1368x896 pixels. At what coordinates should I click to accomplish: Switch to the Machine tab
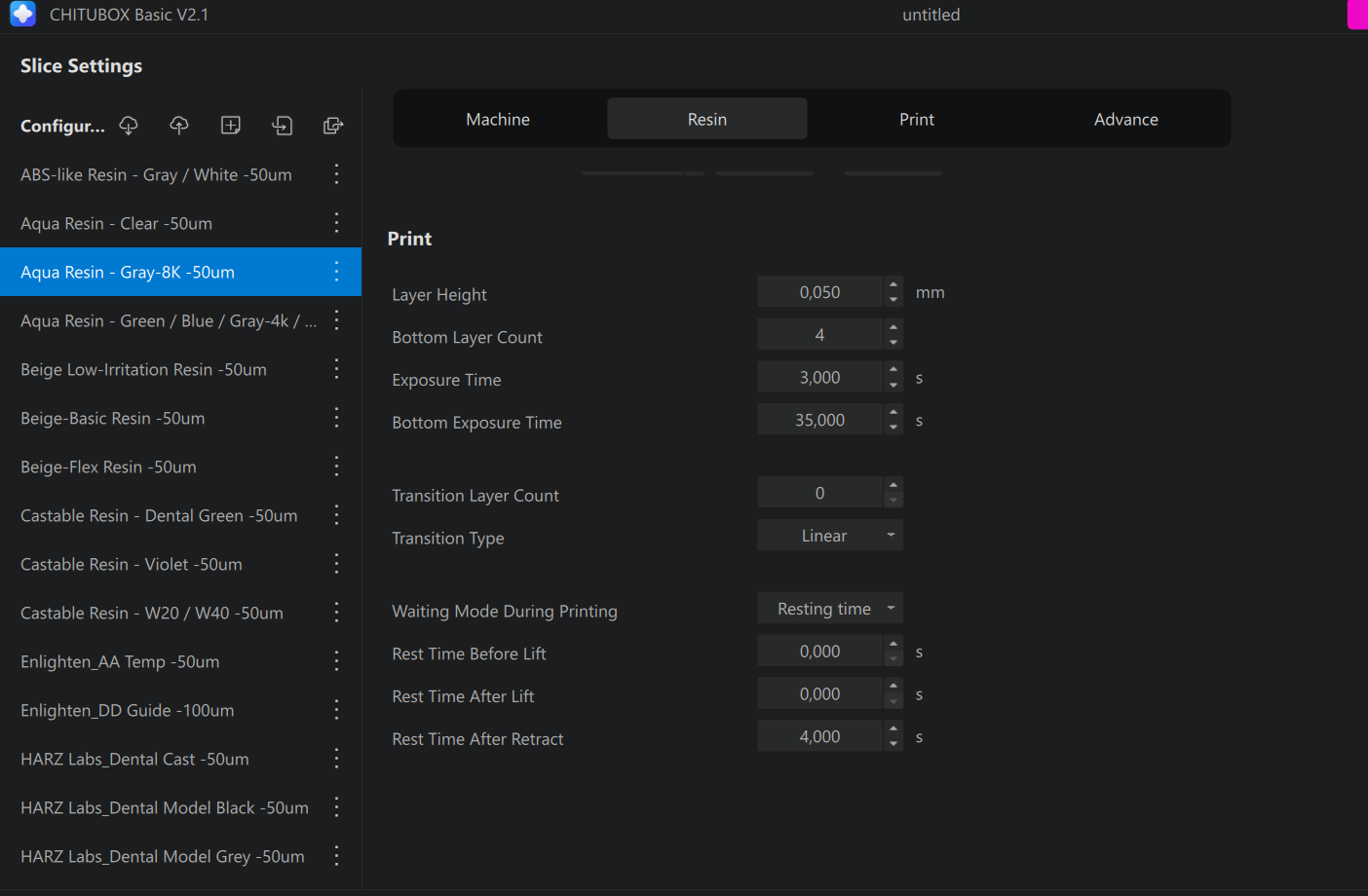pos(498,119)
